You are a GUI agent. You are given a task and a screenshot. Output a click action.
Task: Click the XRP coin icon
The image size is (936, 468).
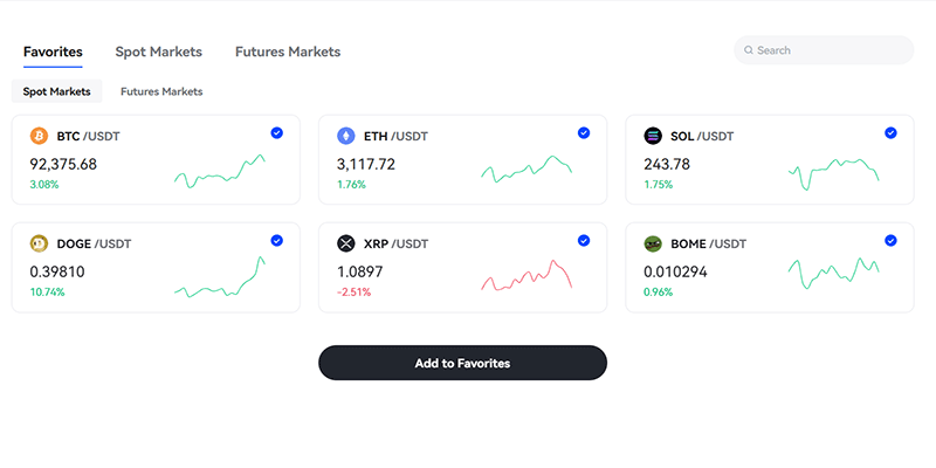[x=346, y=243]
